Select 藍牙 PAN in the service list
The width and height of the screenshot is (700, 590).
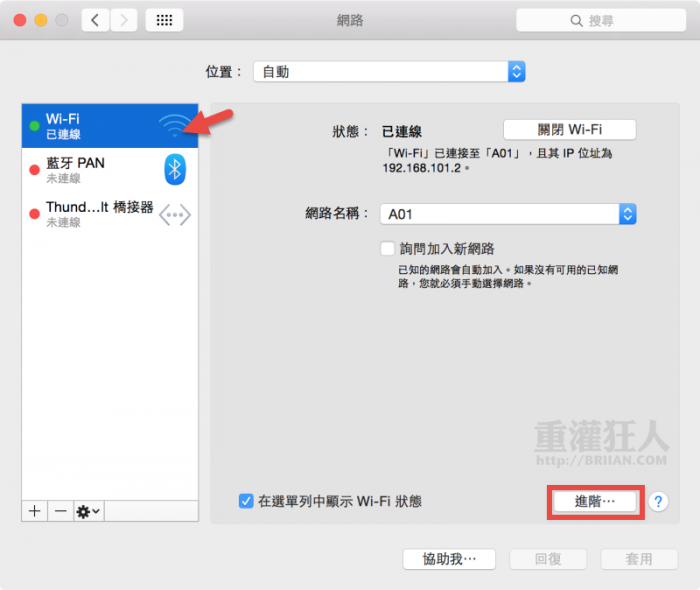[90, 169]
